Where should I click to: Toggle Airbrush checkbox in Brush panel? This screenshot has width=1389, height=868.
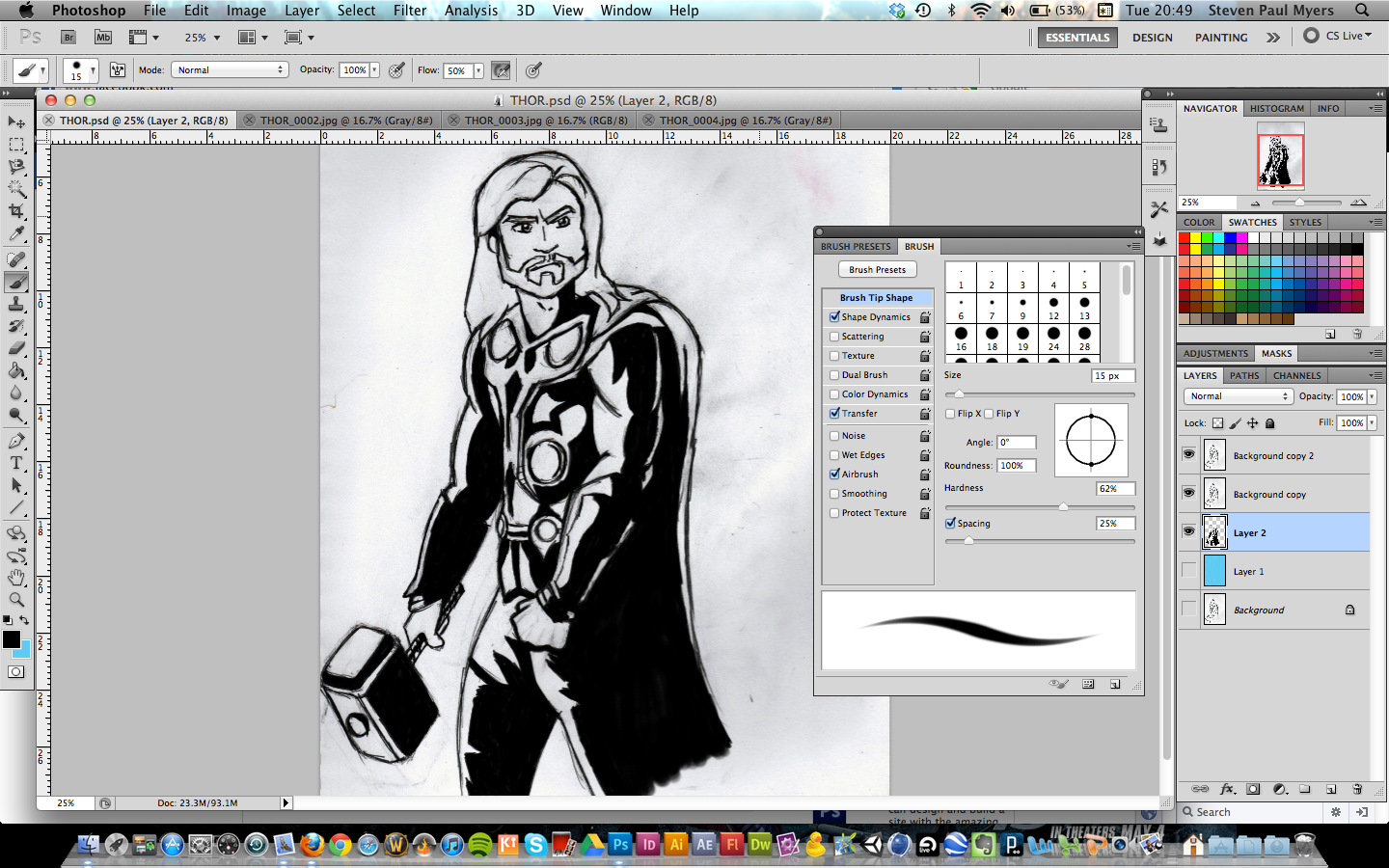point(834,474)
